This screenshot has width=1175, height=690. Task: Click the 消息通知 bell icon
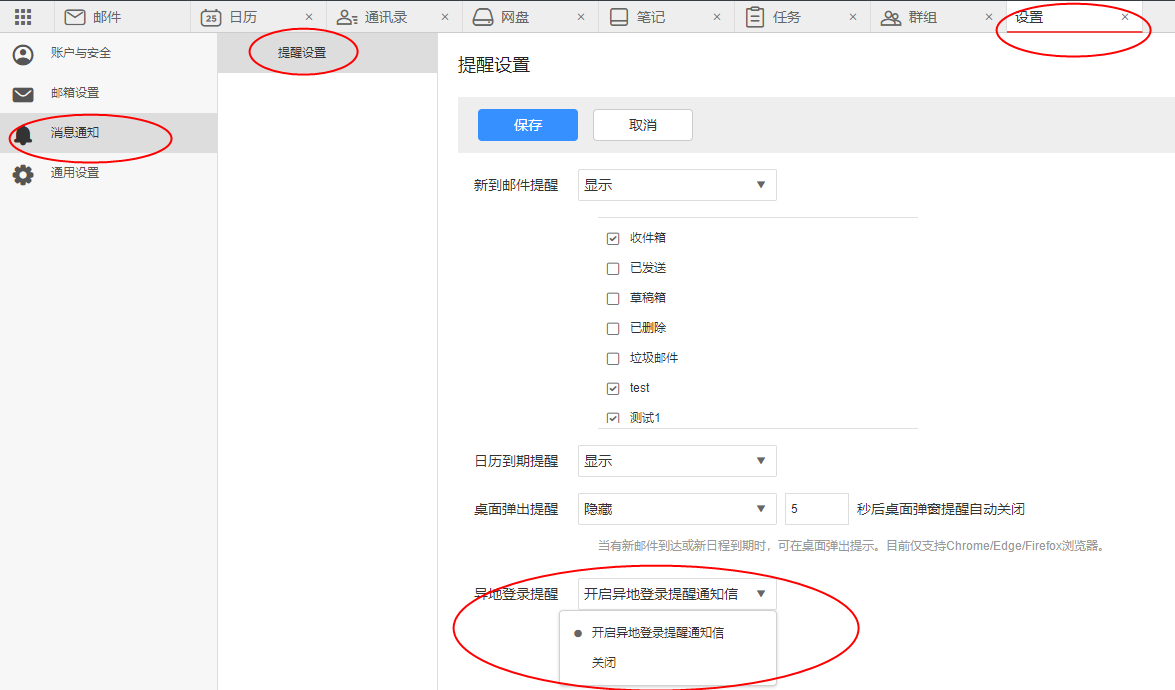[x=22, y=133]
